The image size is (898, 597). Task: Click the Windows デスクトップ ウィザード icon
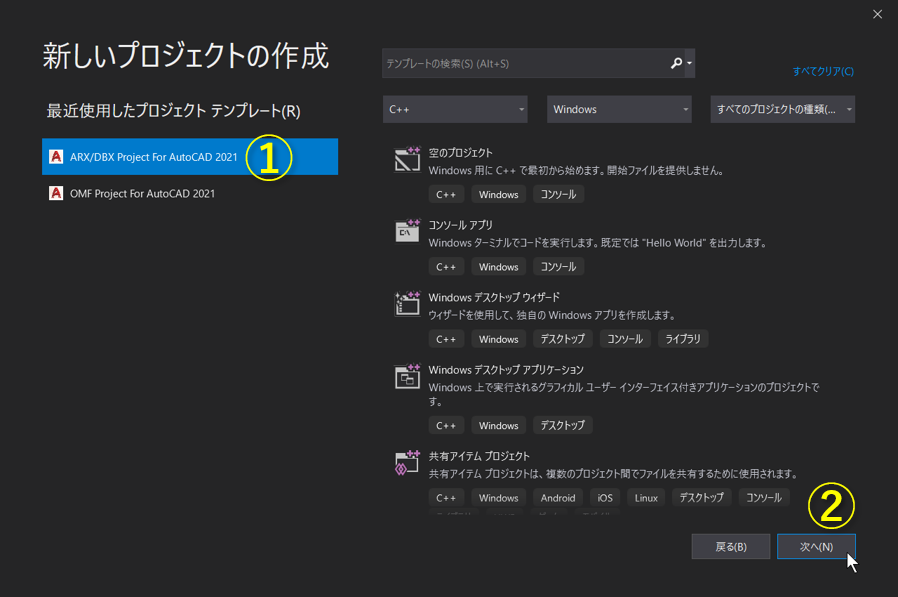point(407,304)
